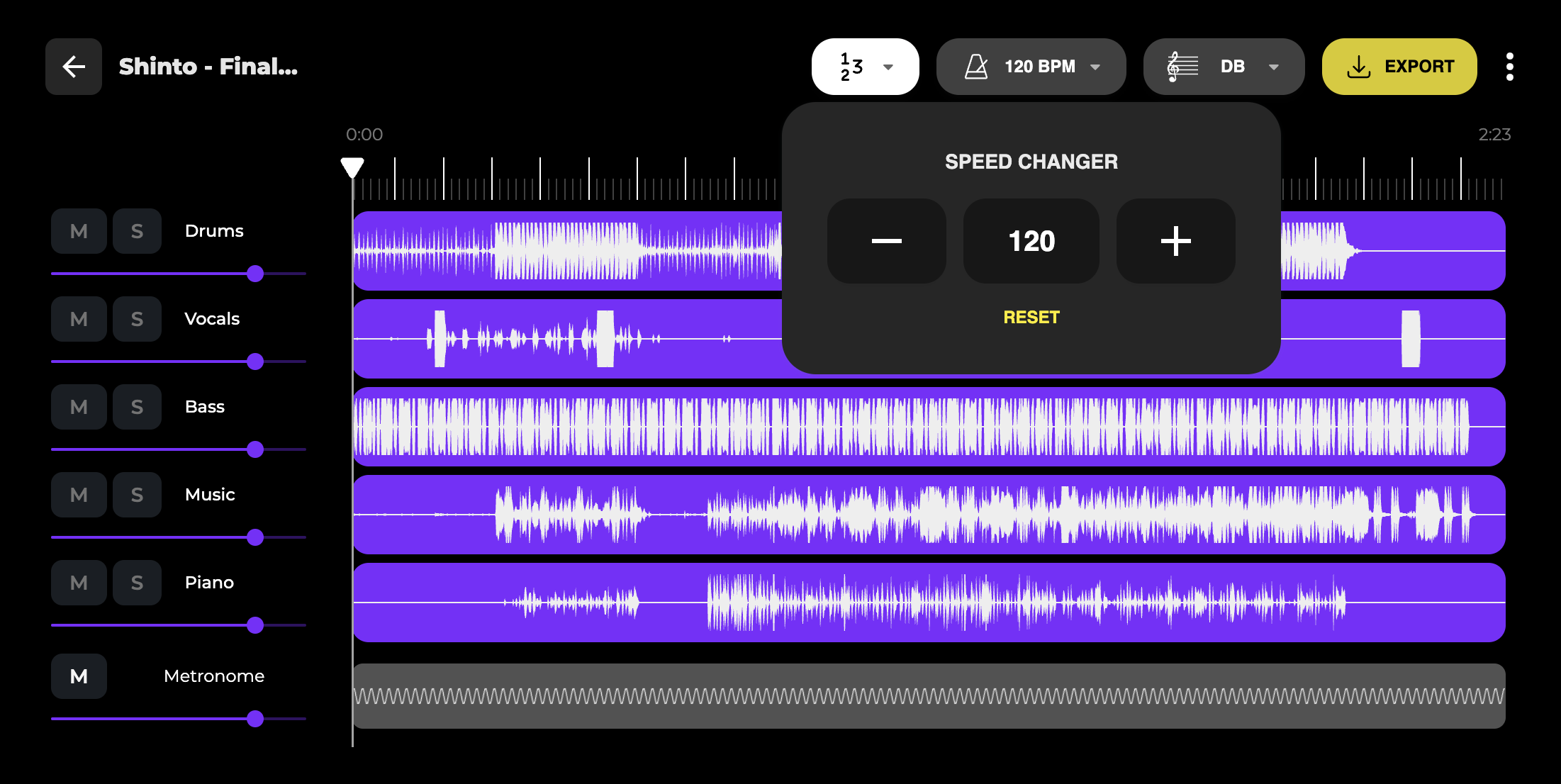Click the export download arrow icon
The image size is (1561, 784).
point(1358,67)
